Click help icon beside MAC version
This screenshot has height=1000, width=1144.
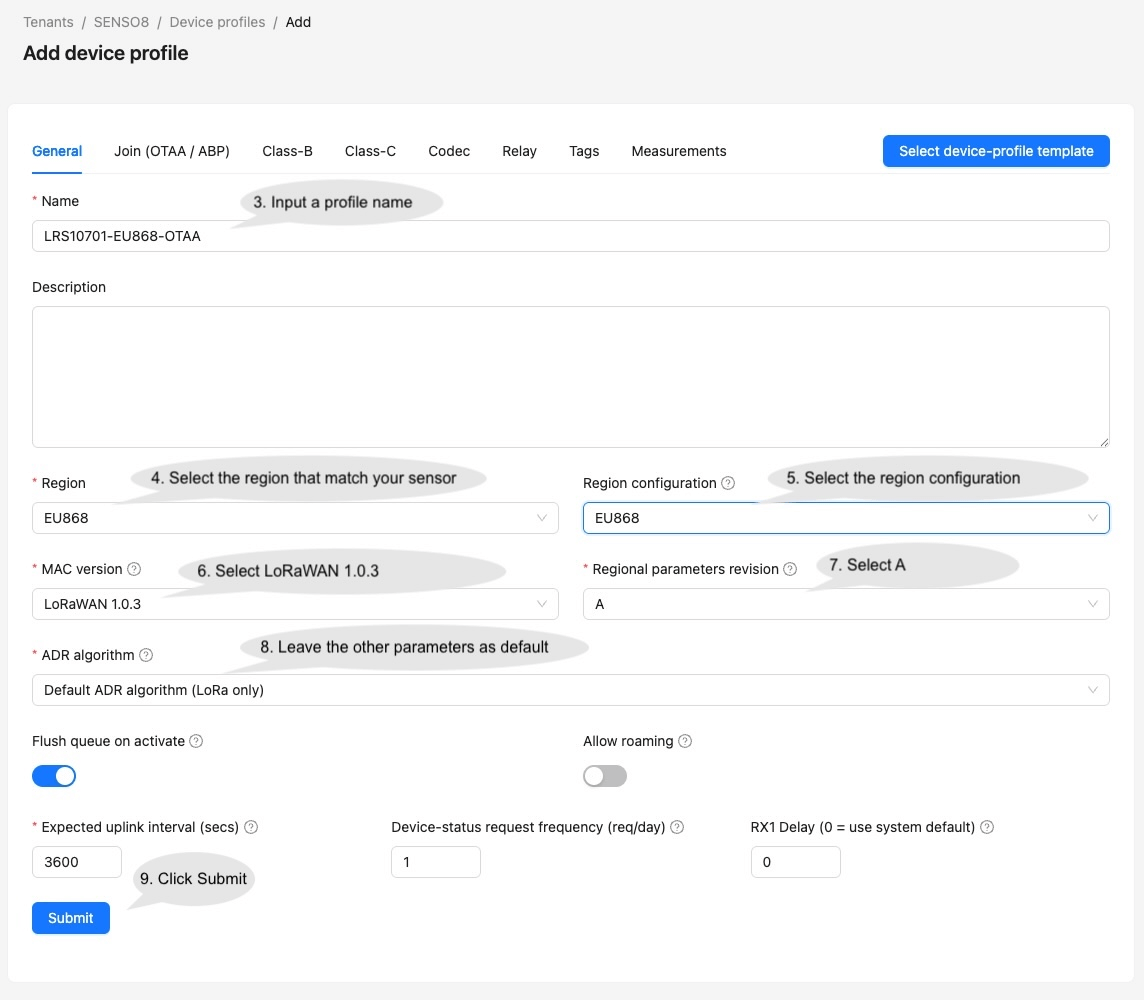134,569
